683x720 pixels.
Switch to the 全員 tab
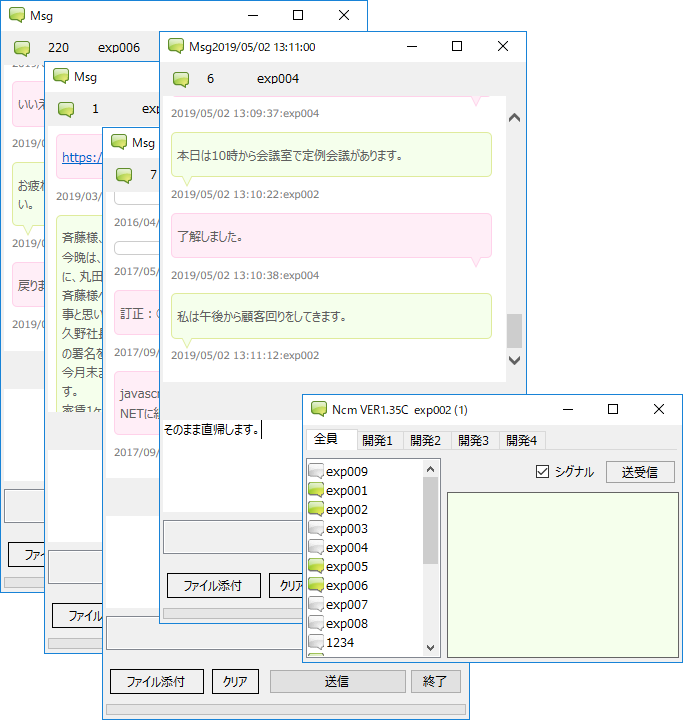point(326,439)
